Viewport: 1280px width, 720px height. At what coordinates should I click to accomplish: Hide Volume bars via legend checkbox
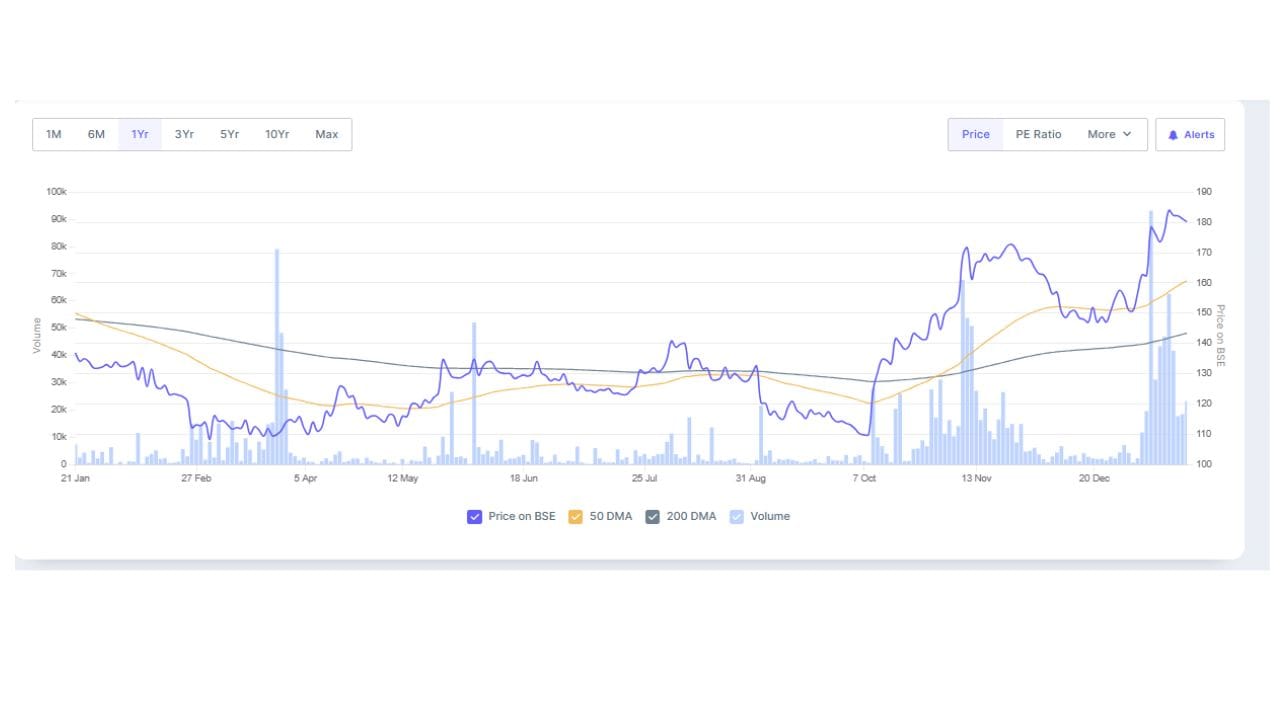point(737,517)
